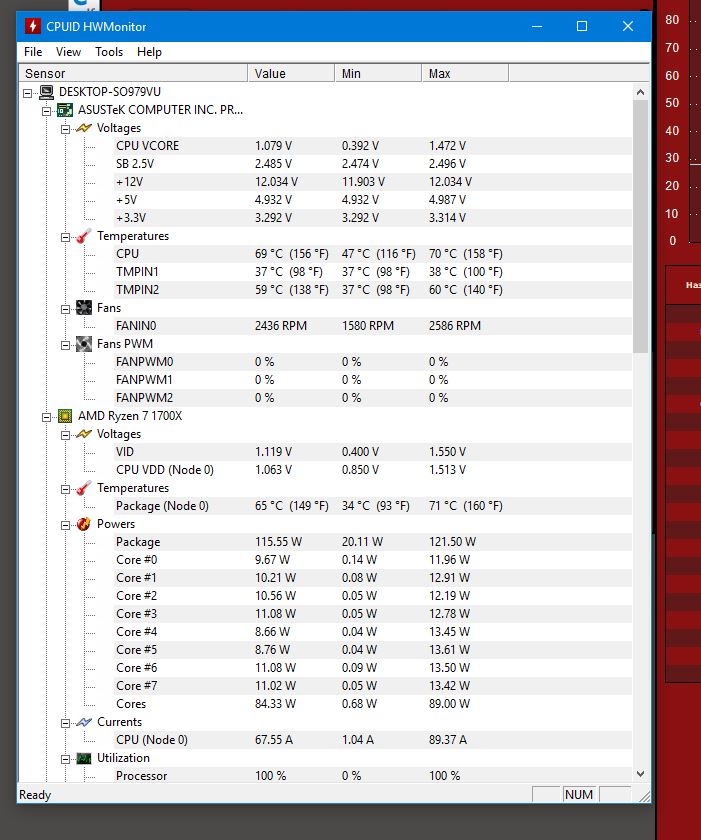Click the Ryzen Temperatures thermometer icon
Viewport: 701px width, 840px height.
(84, 488)
